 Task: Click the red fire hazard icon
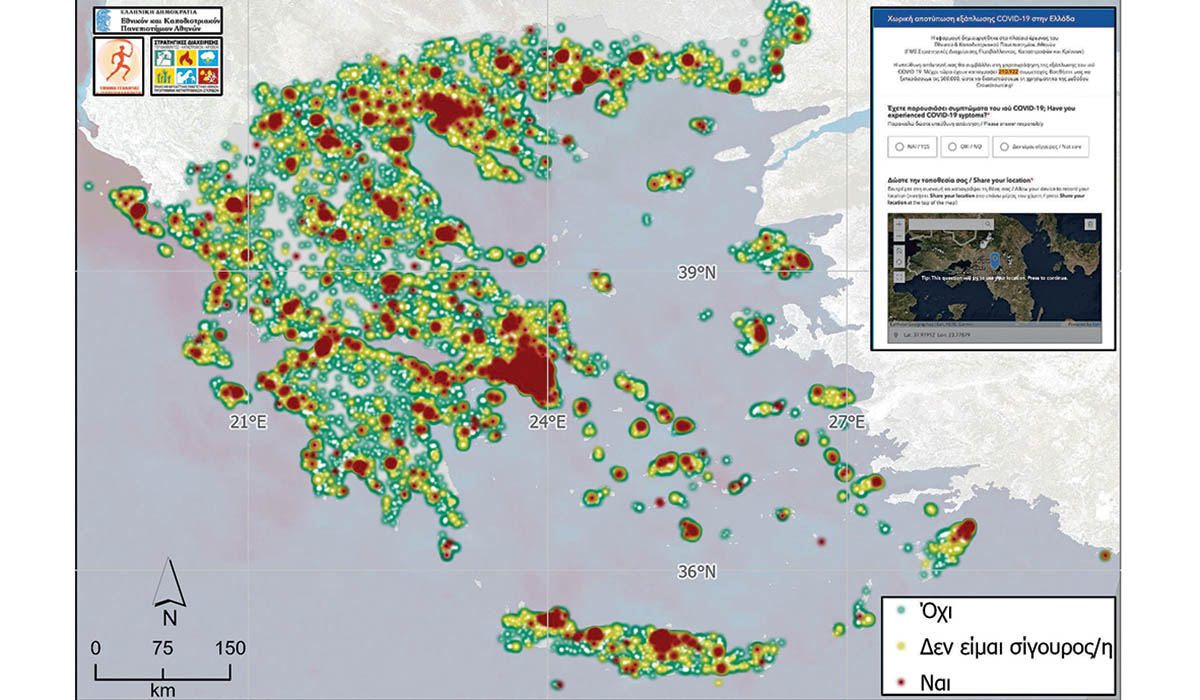[x=186, y=58]
